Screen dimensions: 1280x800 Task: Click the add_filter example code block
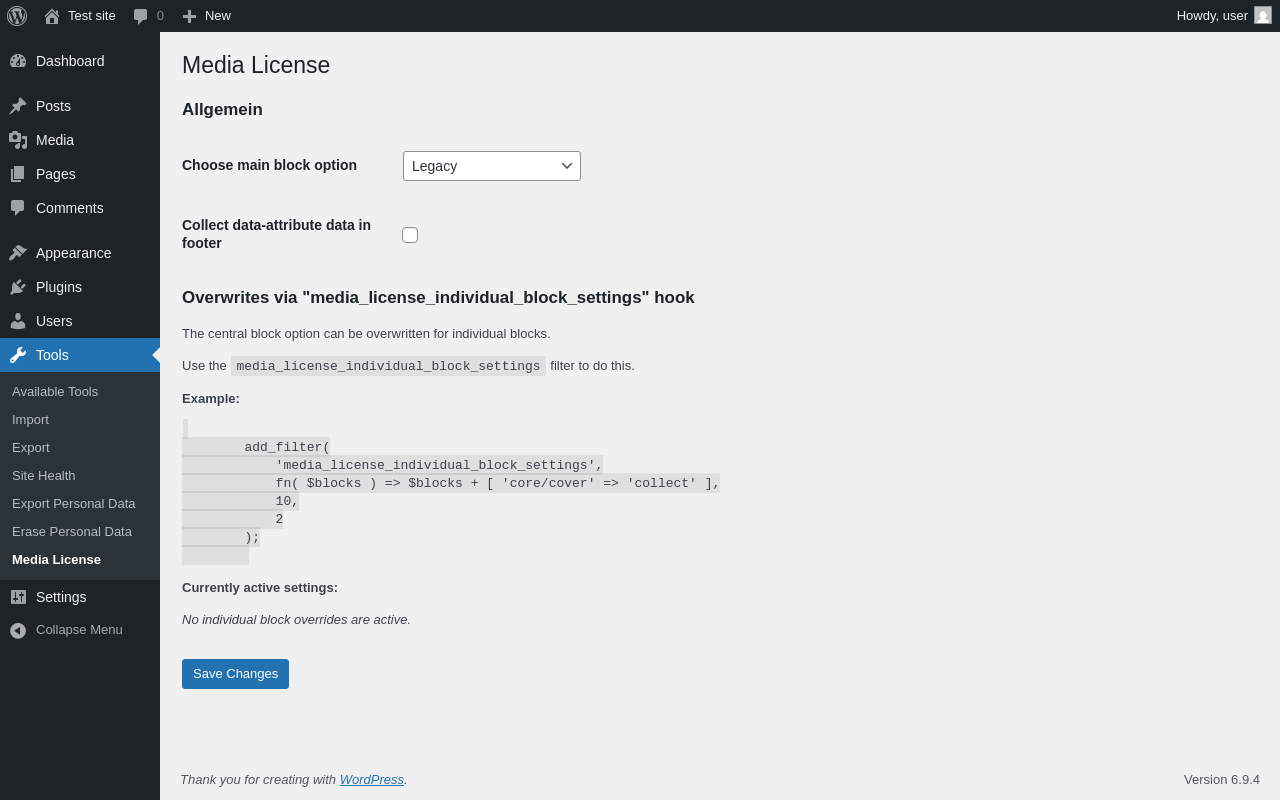pyautogui.click(x=451, y=492)
